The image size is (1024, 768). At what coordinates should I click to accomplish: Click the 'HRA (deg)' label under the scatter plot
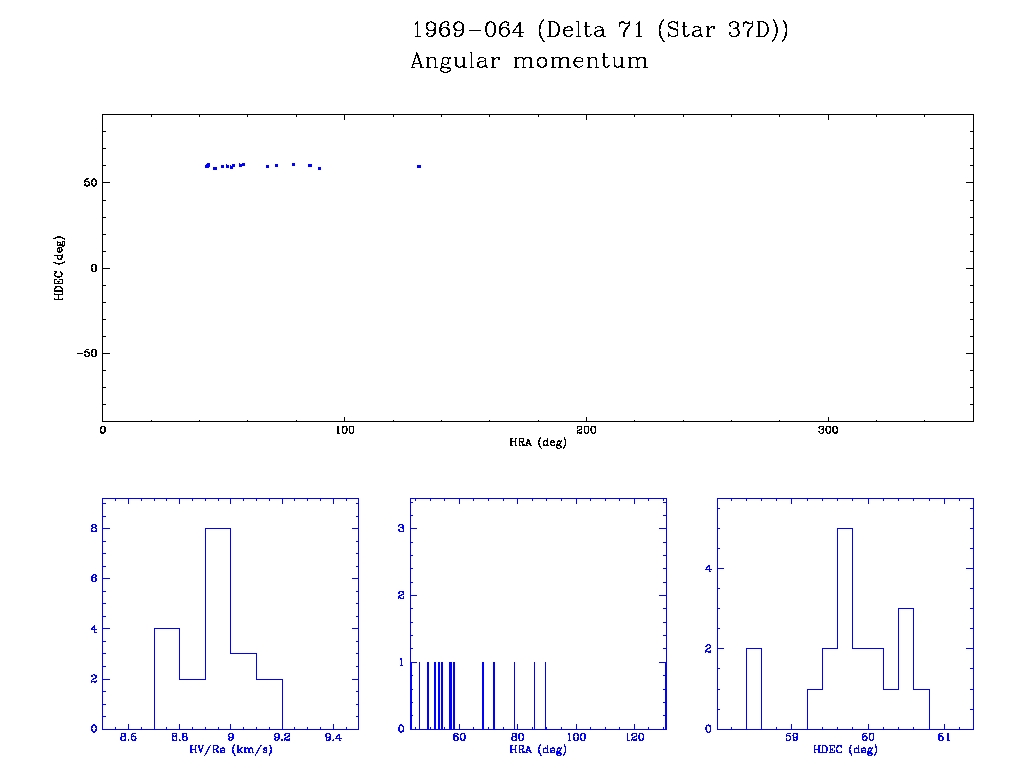[x=538, y=442]
